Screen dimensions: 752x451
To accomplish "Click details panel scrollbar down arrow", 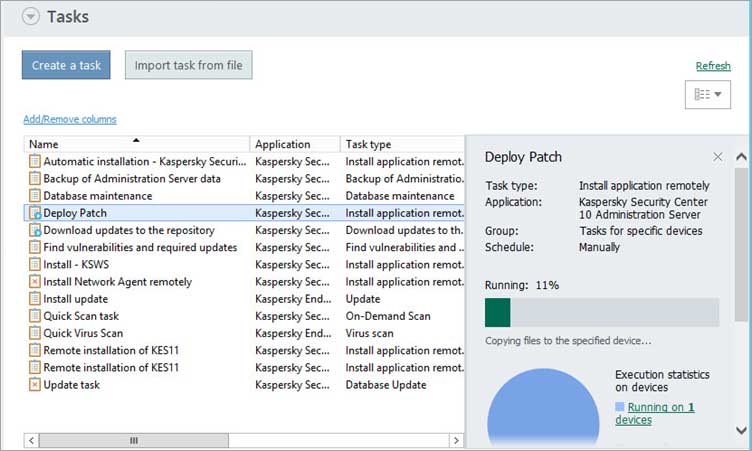I will coord(741,430).
